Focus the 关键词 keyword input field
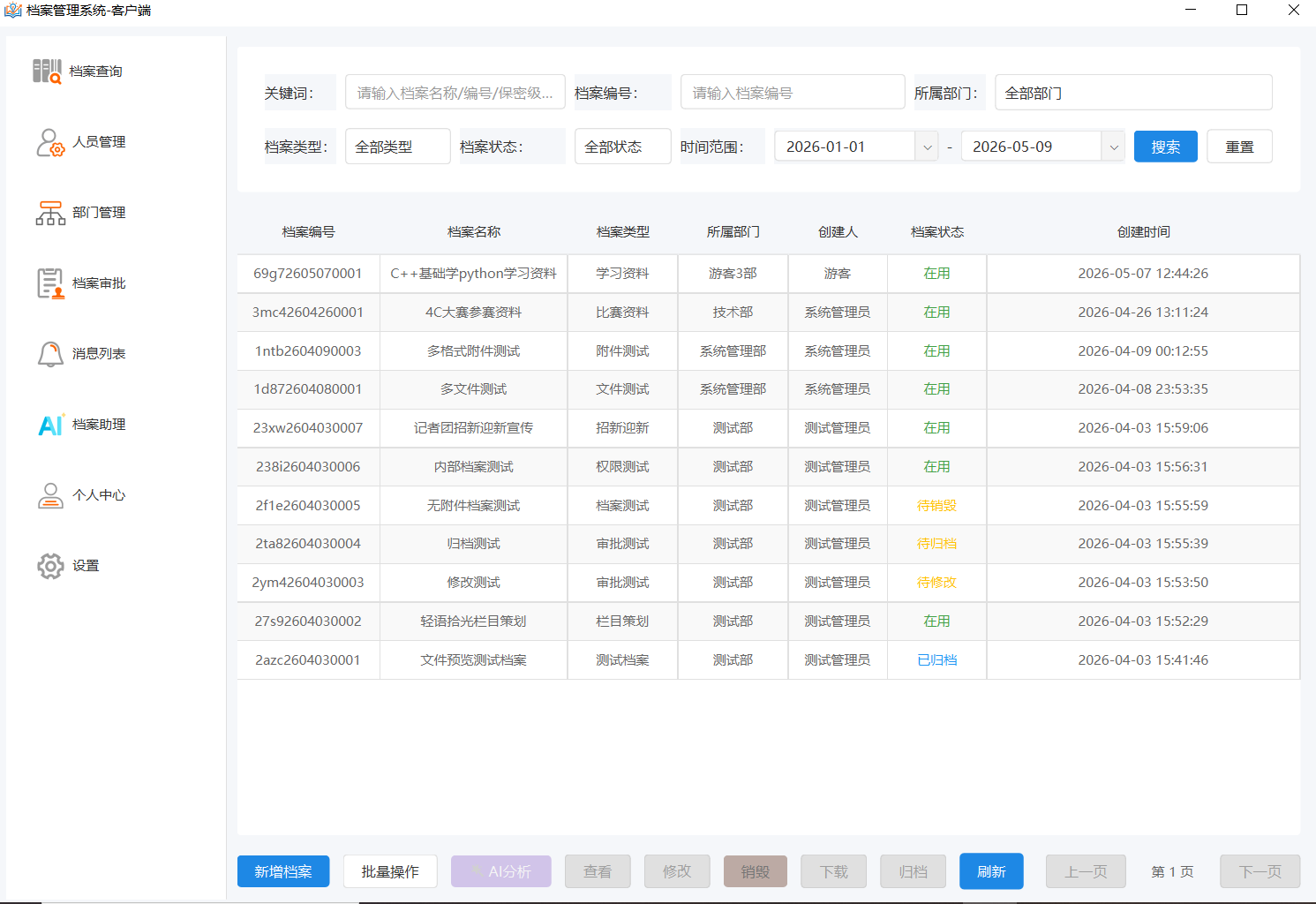Screen dimensions: 1316x904 (x=455, y=93)
